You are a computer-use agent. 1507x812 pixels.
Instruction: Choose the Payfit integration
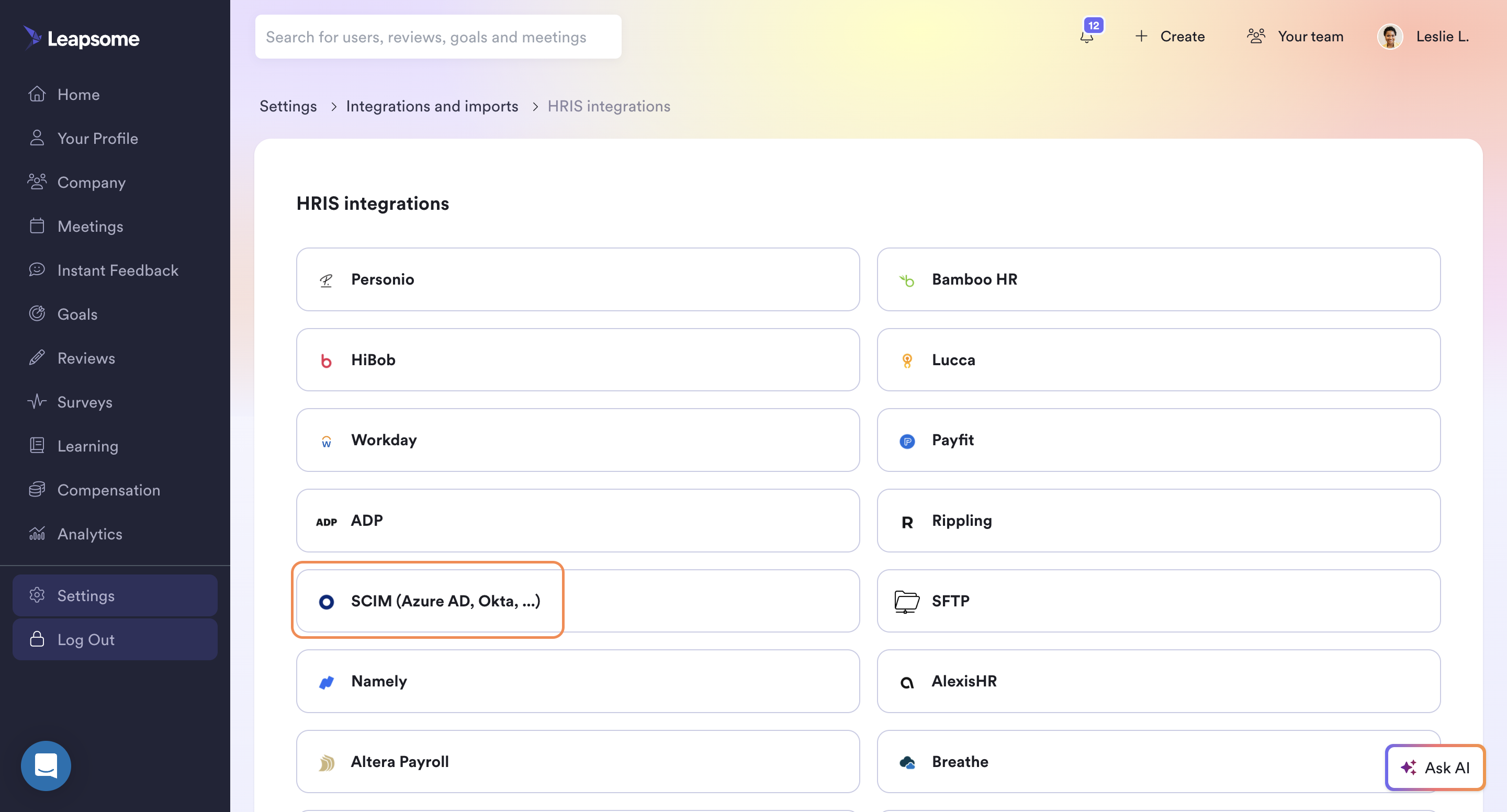pos(1159,440)
